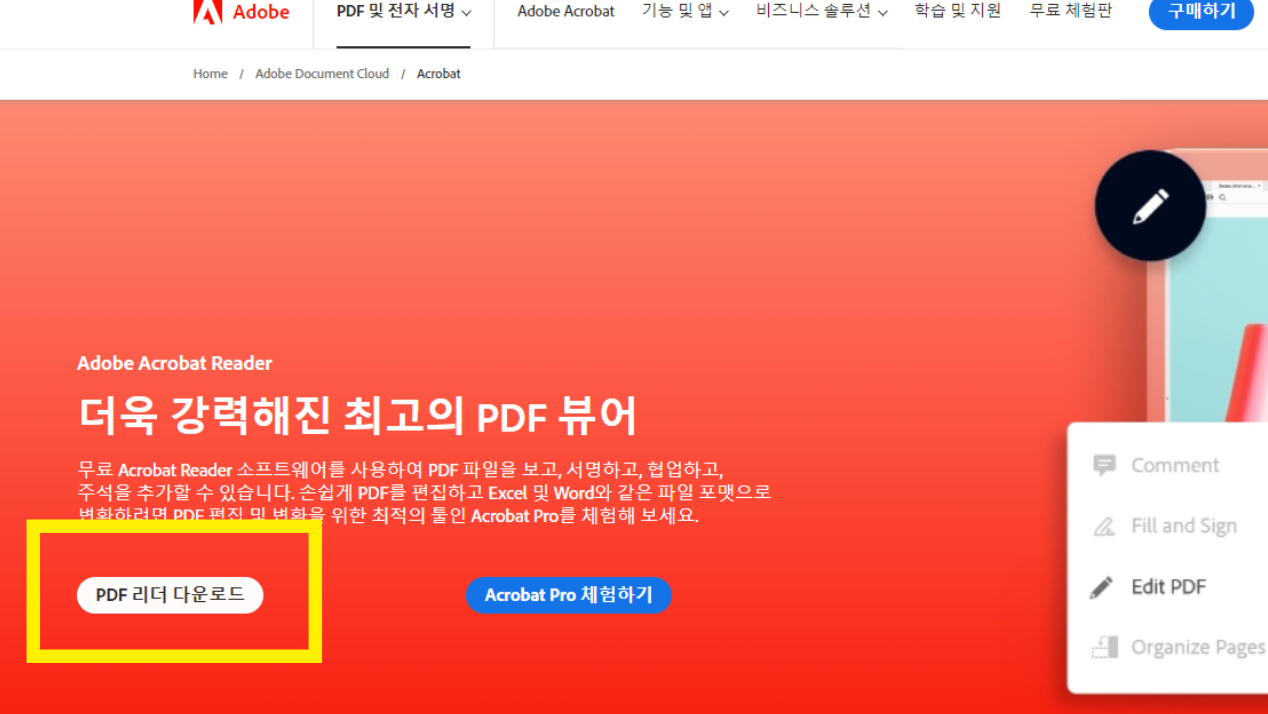Click the Adobe logo icon
Viewport: 1268px width, 714px height.
(x=206, y=12)
